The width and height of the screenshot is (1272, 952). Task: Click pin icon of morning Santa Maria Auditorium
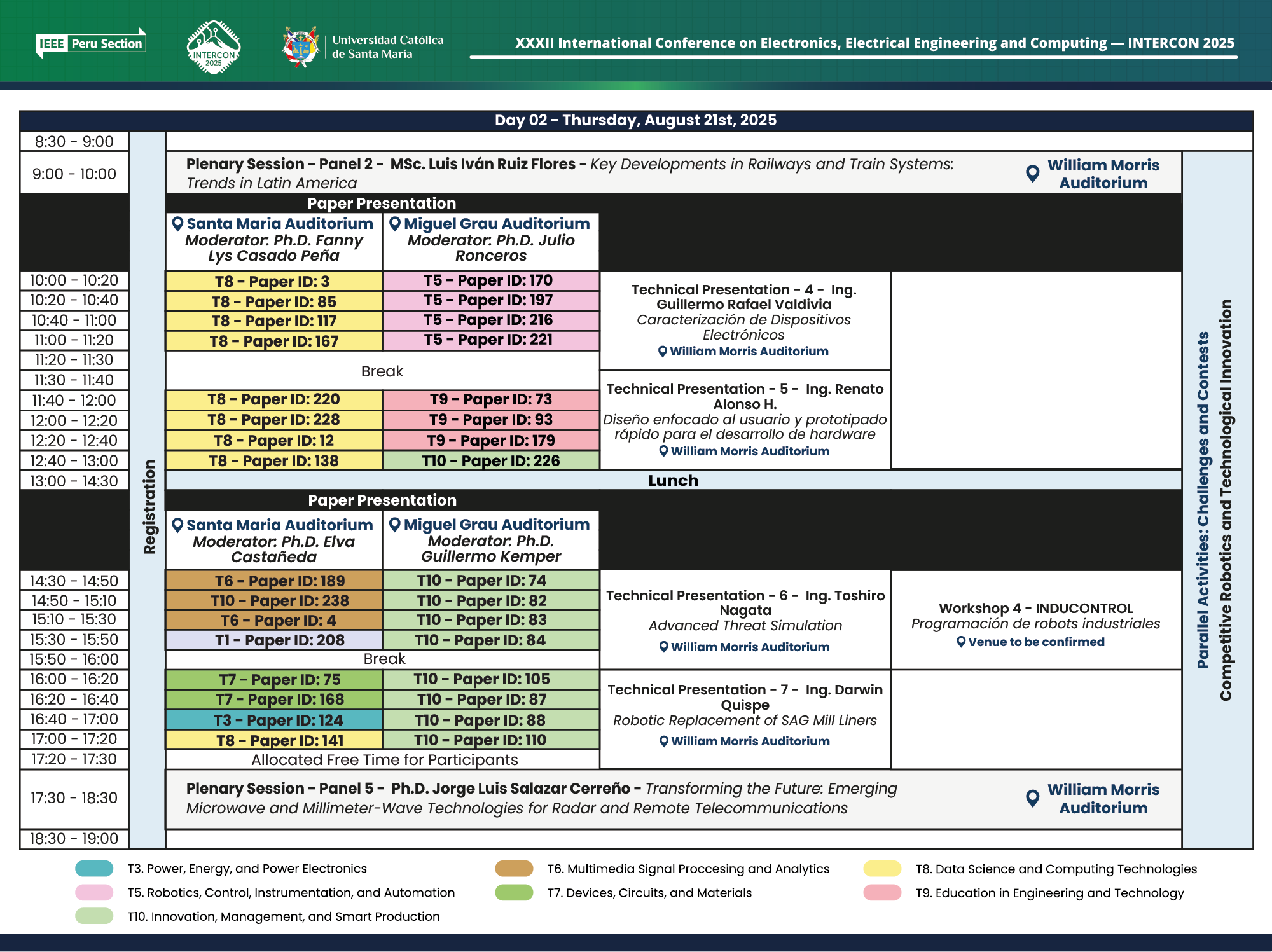178,224
